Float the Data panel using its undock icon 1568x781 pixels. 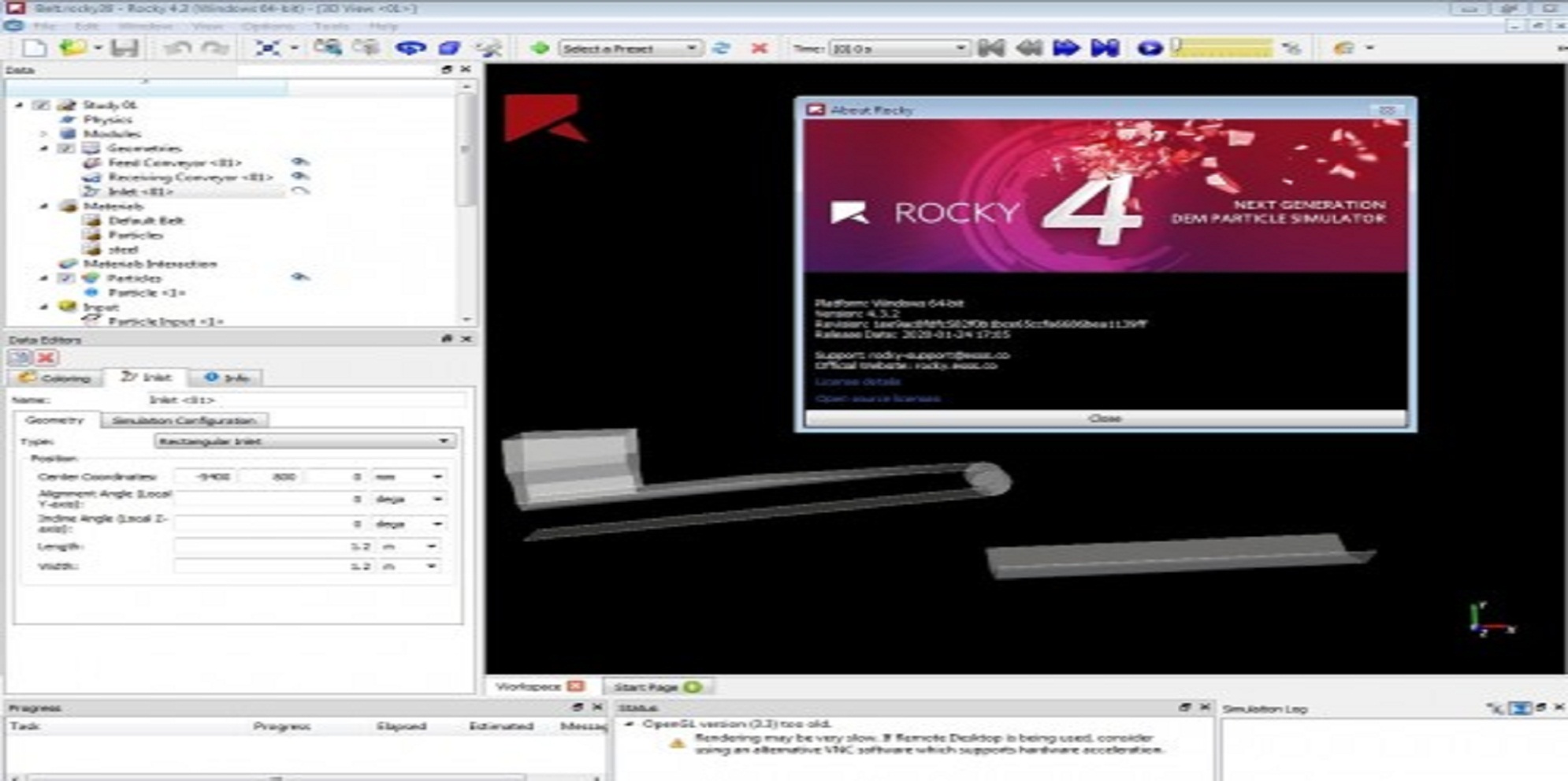click(447, 69)
